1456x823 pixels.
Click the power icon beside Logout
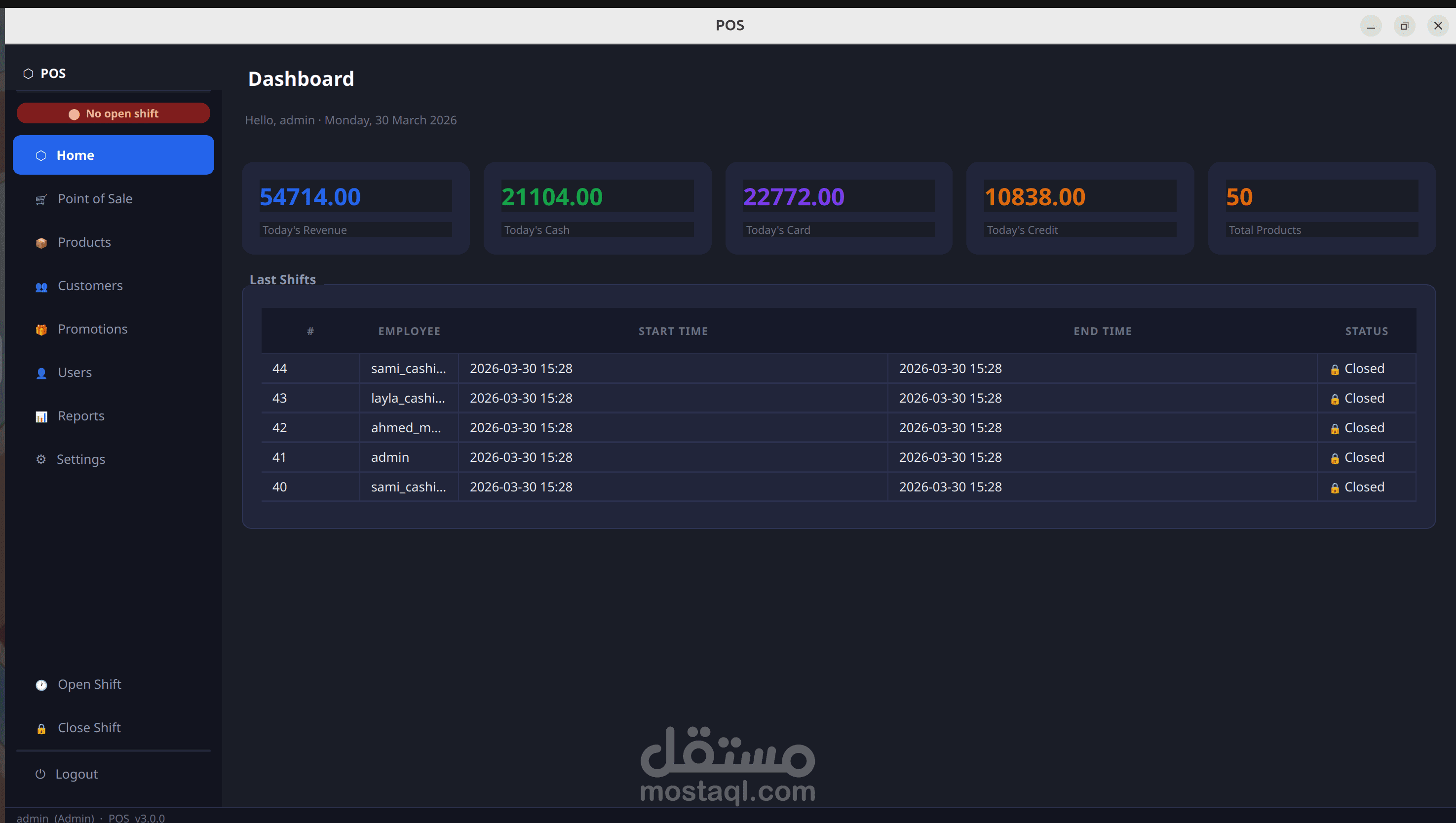40,774
